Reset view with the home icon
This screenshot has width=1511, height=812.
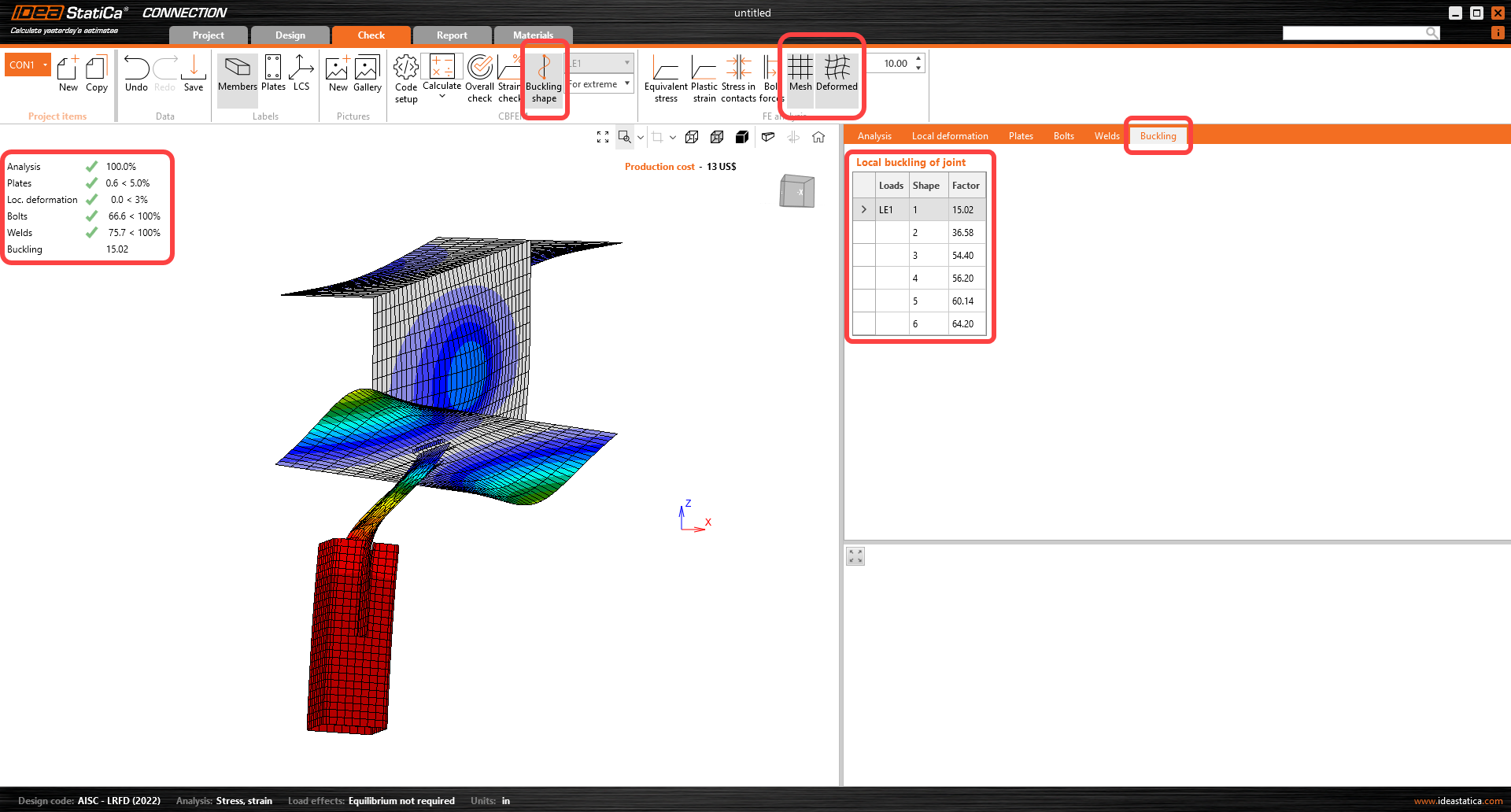[818, 137]
